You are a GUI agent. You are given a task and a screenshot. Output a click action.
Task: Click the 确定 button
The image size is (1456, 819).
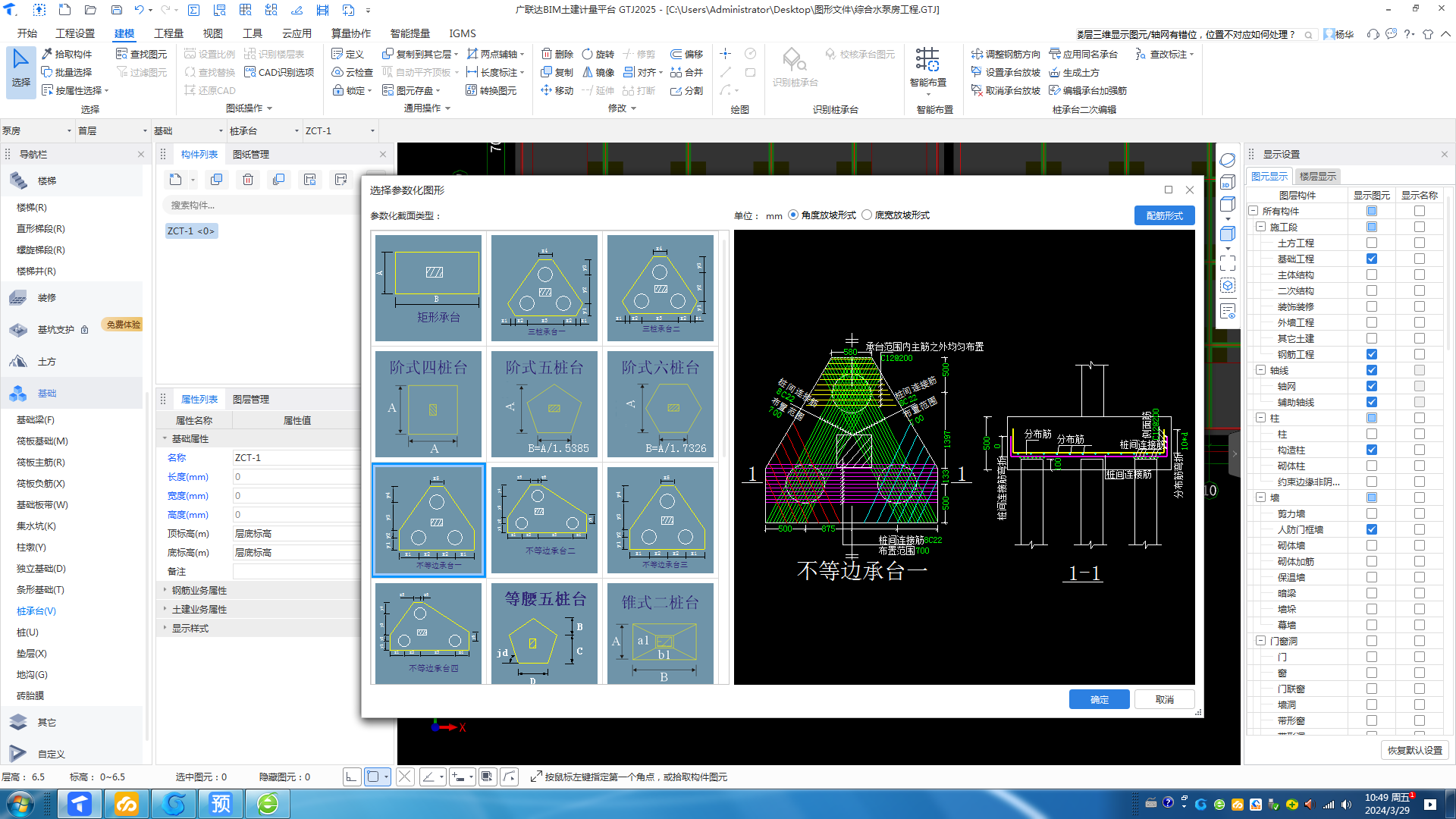click(1099, 699)
